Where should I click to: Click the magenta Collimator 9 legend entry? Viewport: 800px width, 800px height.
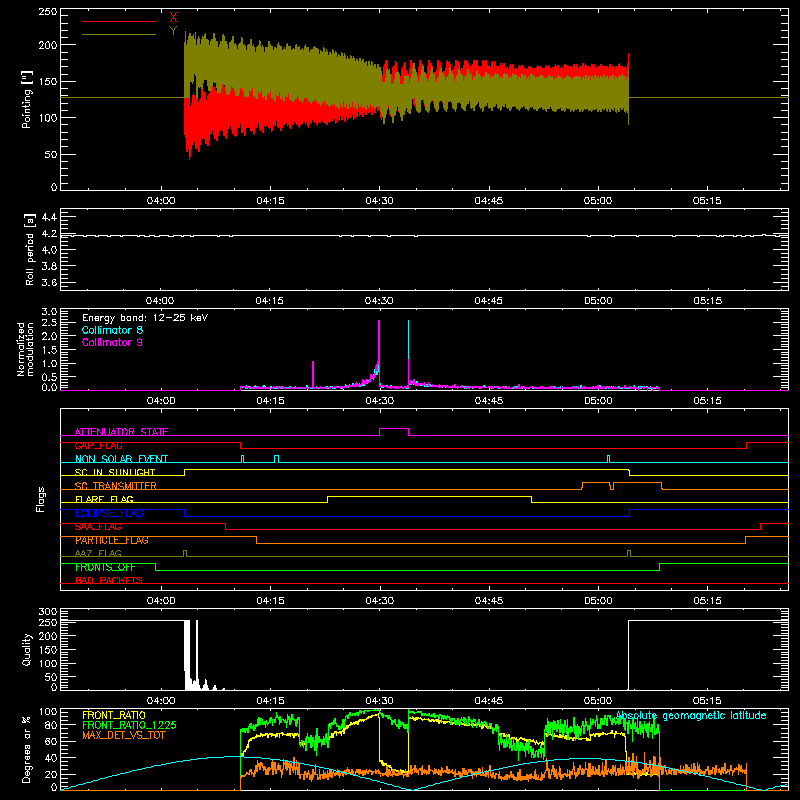[112, 342]
